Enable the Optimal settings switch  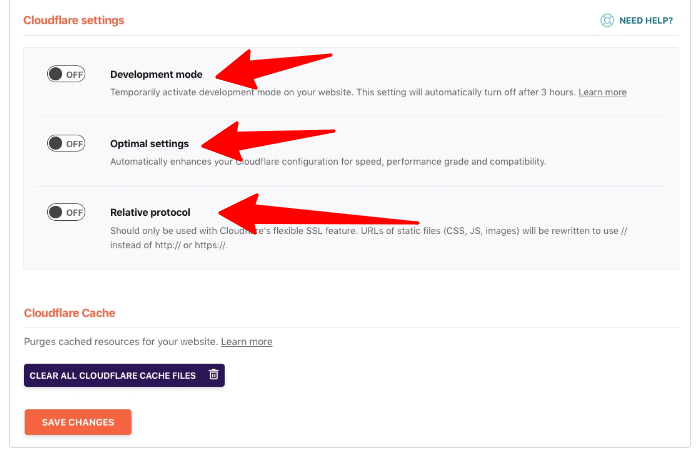click(x=67, y=143)
